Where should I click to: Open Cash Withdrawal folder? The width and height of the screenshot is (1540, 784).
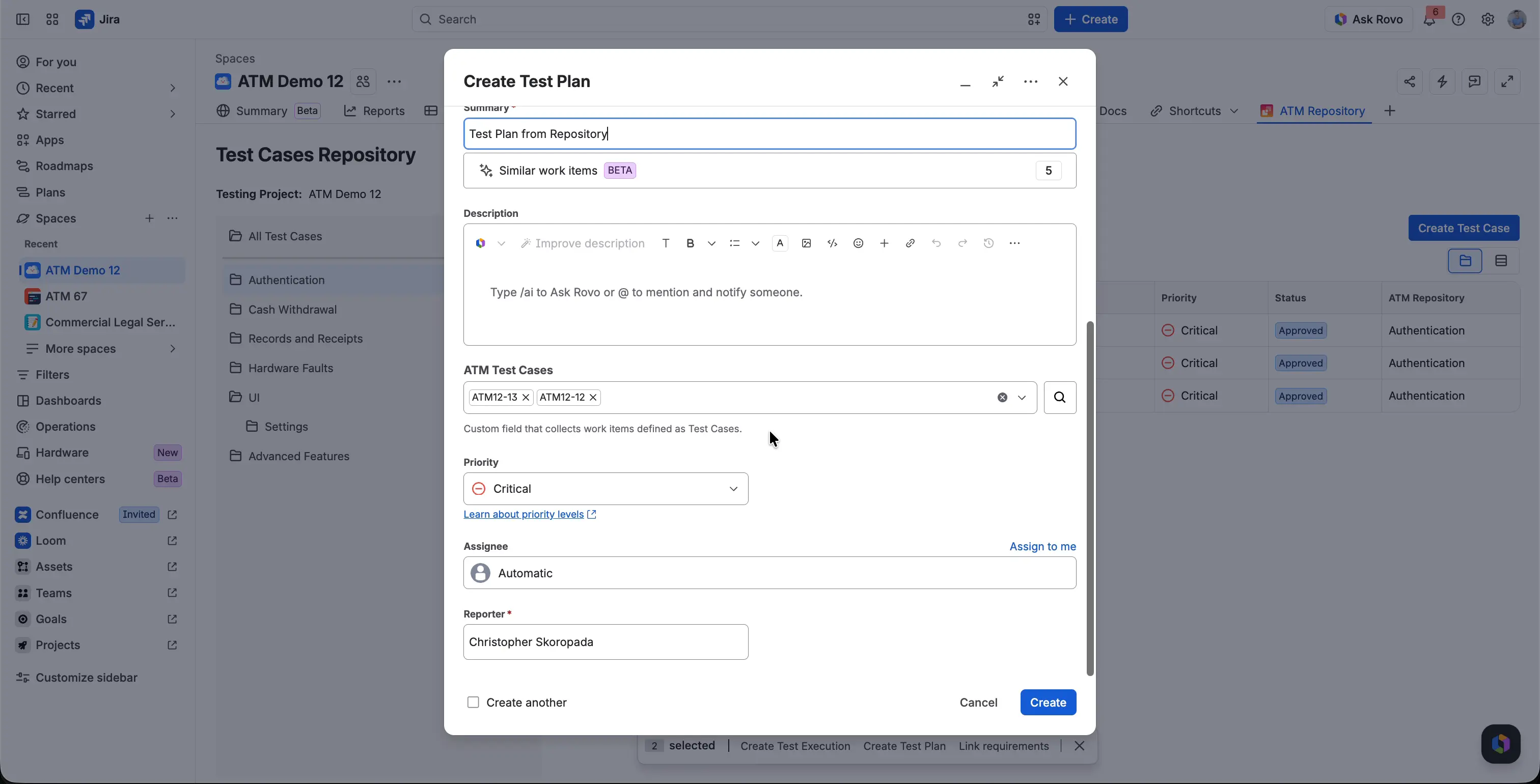[x=292, y=310]
